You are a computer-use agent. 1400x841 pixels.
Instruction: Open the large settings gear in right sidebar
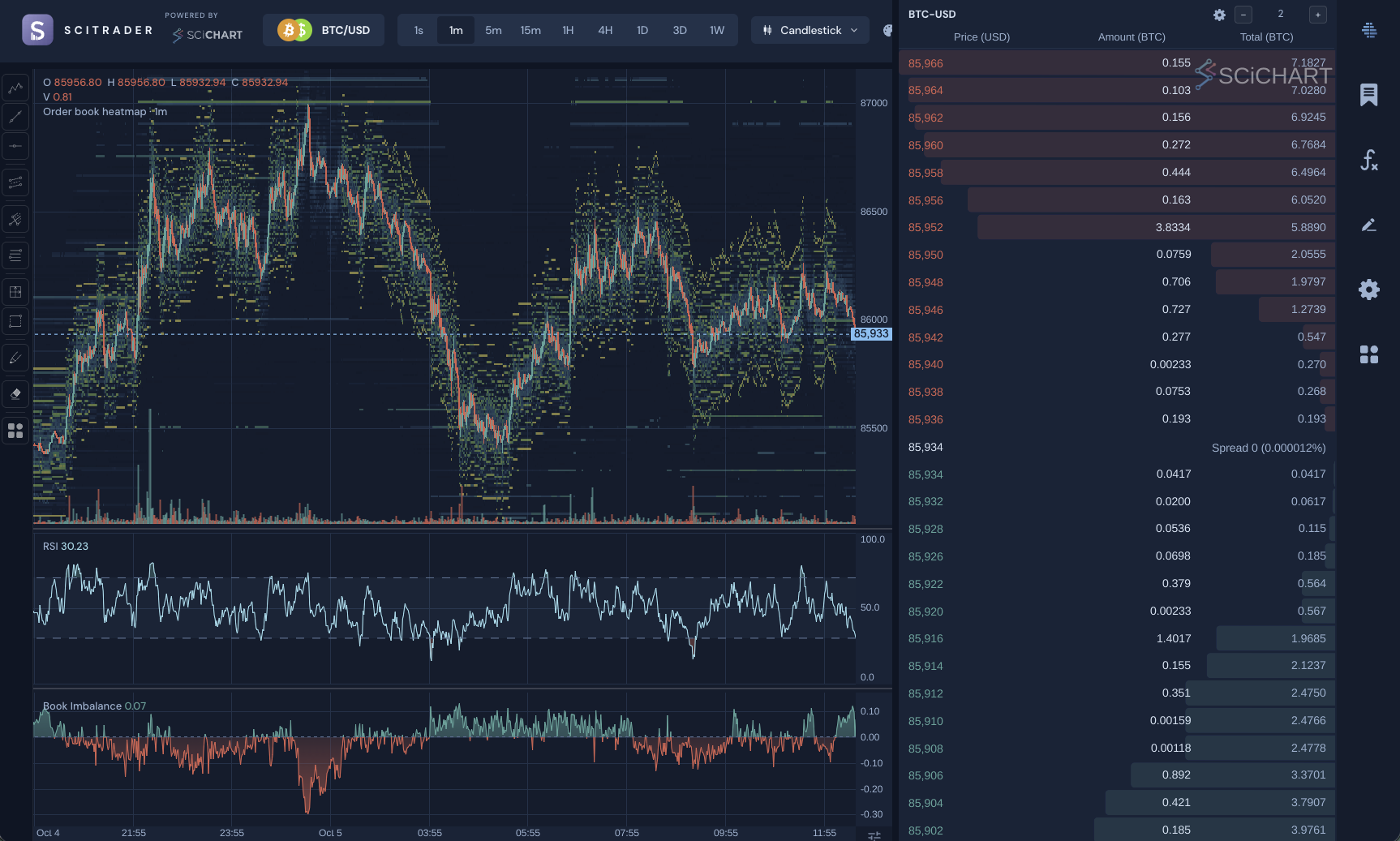tap(1369, 290)
